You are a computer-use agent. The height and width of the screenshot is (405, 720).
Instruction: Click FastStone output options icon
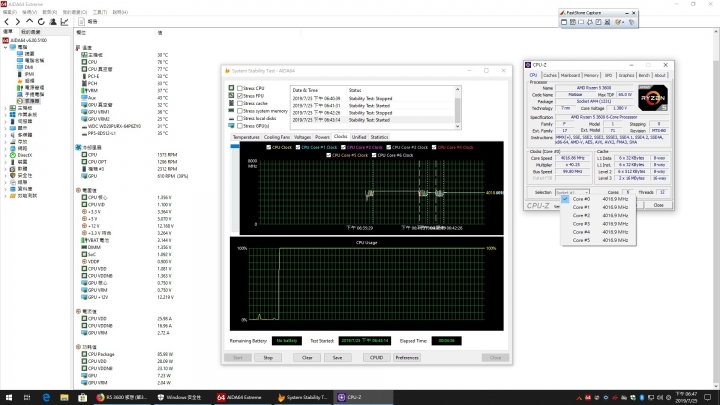[x=619, y=22]
